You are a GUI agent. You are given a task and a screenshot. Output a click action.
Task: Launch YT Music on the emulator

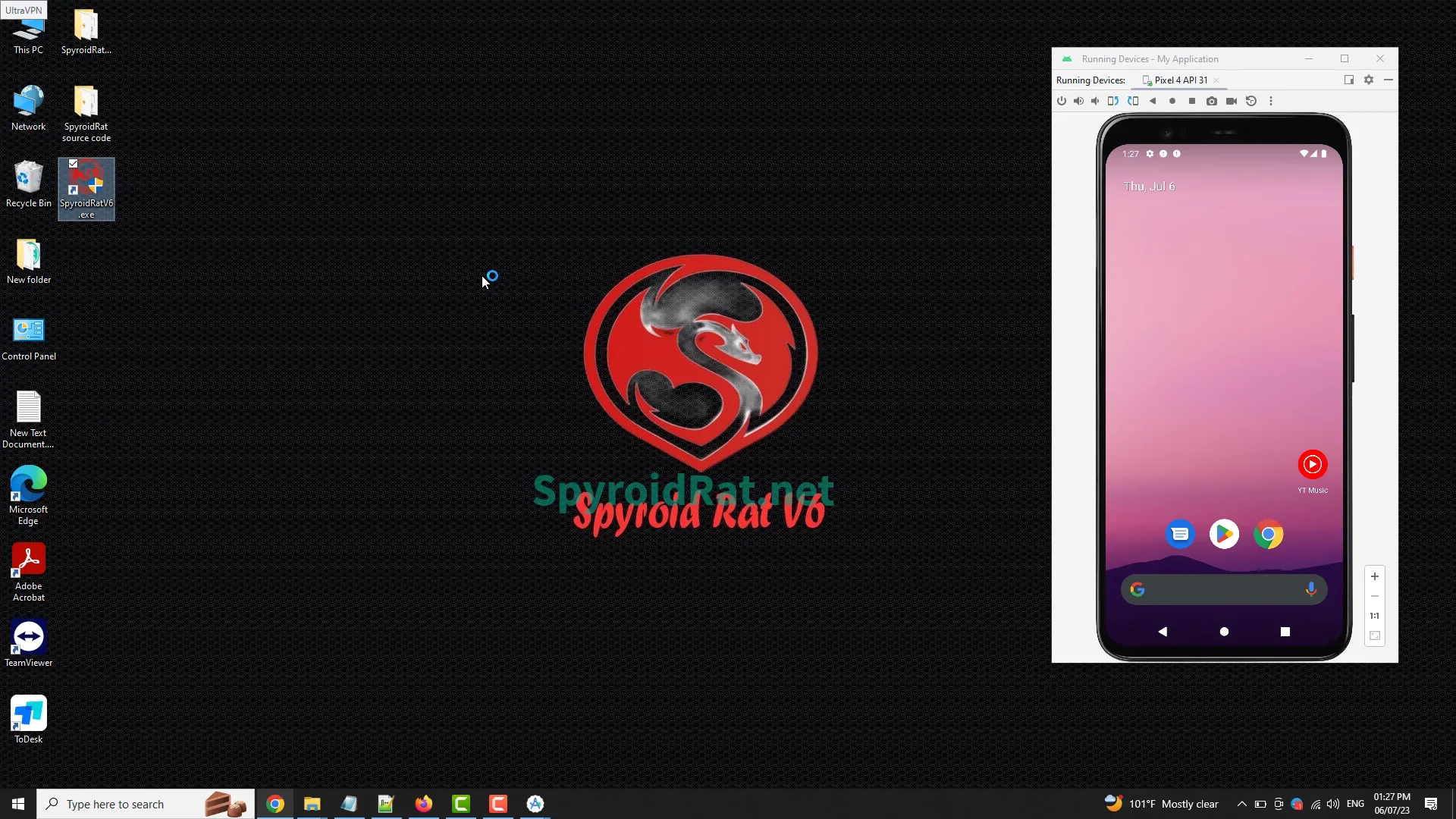point(1312,465)
